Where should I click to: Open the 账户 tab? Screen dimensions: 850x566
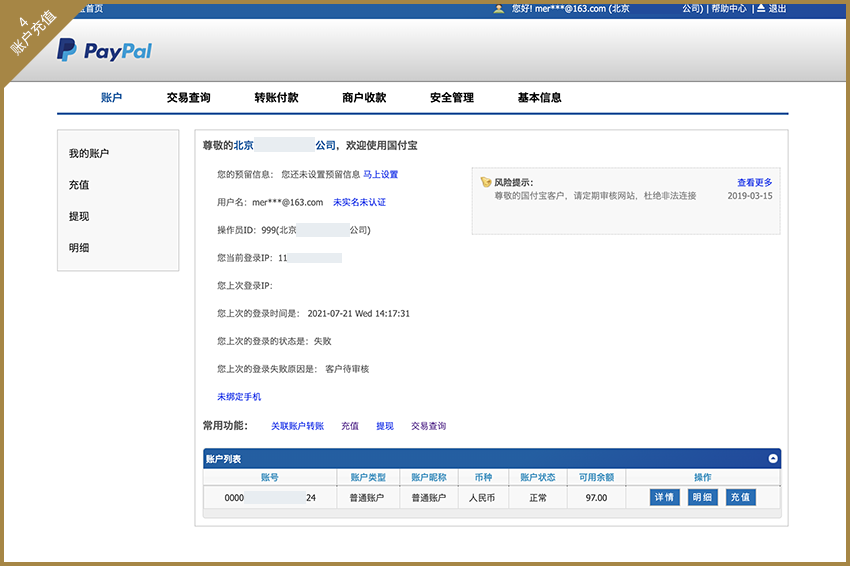click(111, 98)
